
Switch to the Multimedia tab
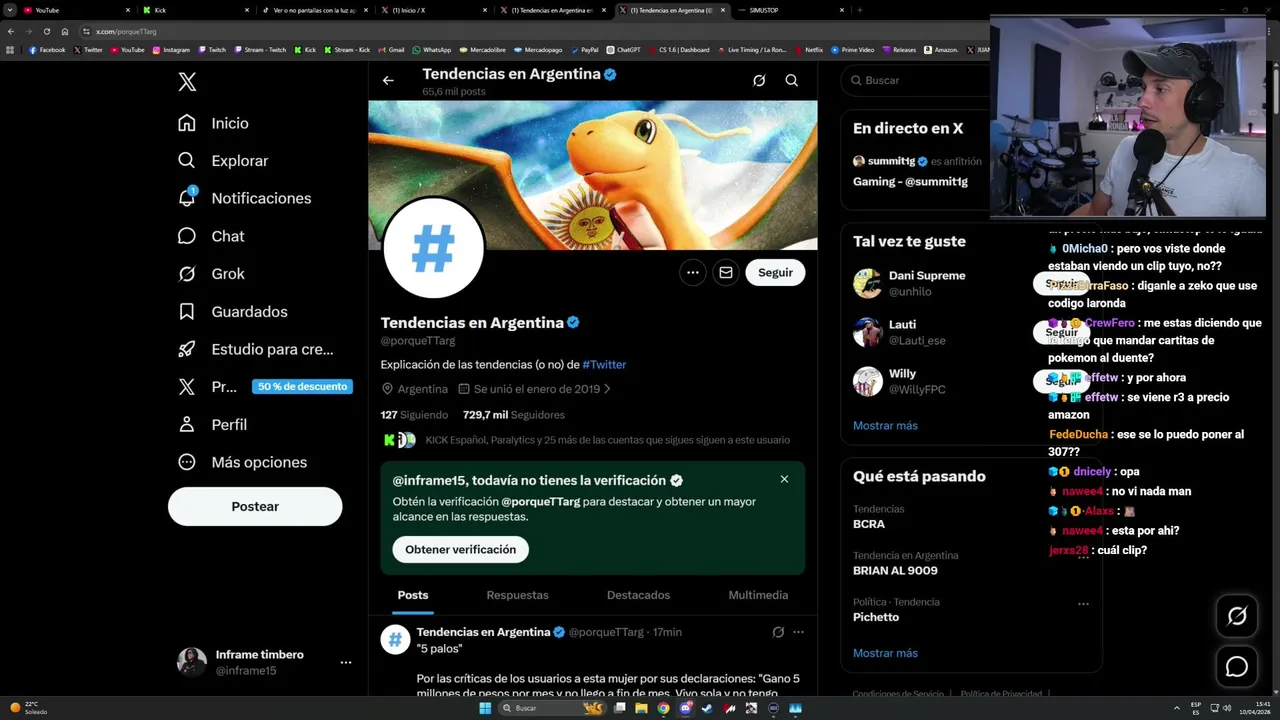coord(758,595)
